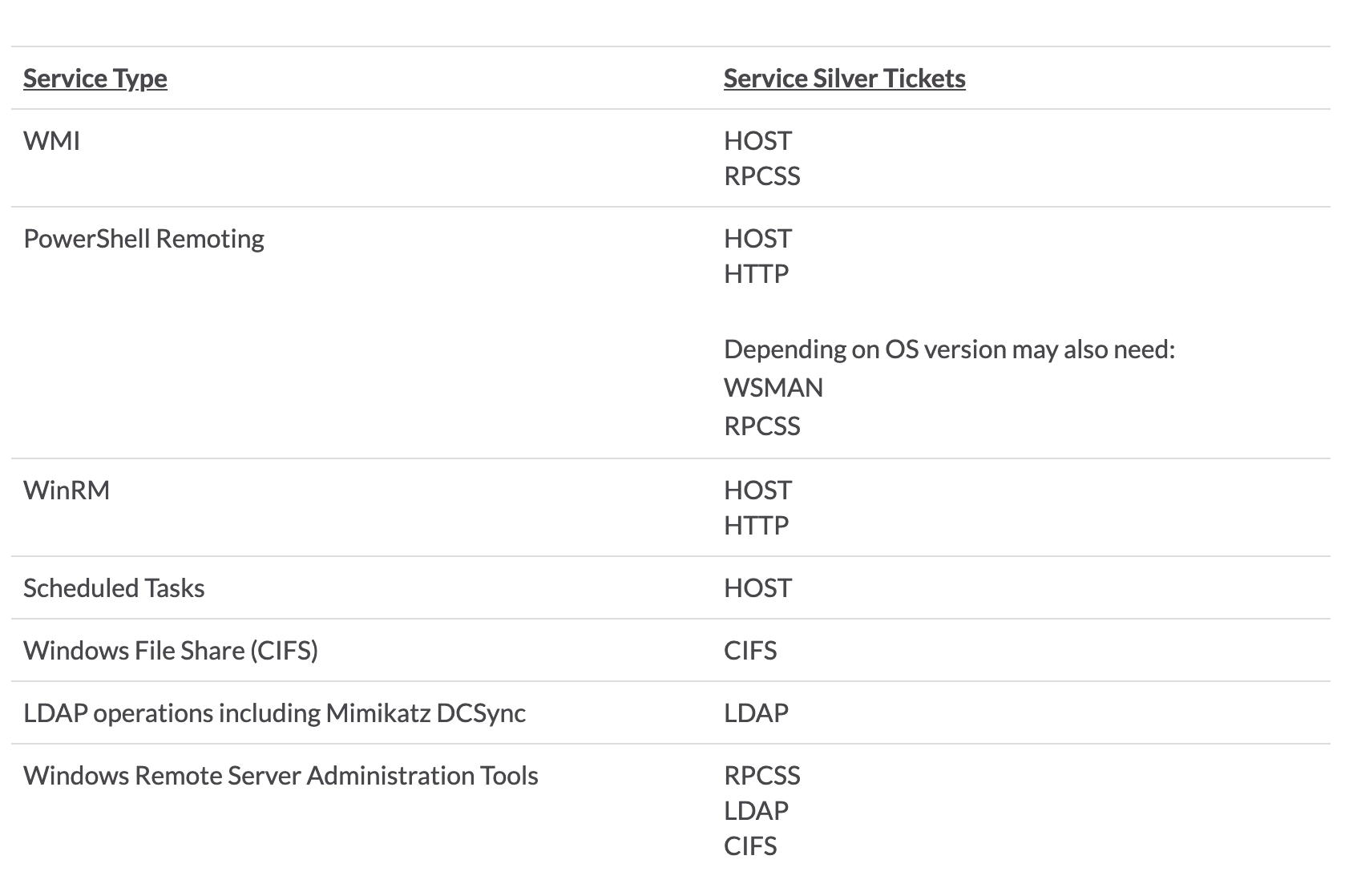Click LDAP beside the DCSync row

[756, 713]
